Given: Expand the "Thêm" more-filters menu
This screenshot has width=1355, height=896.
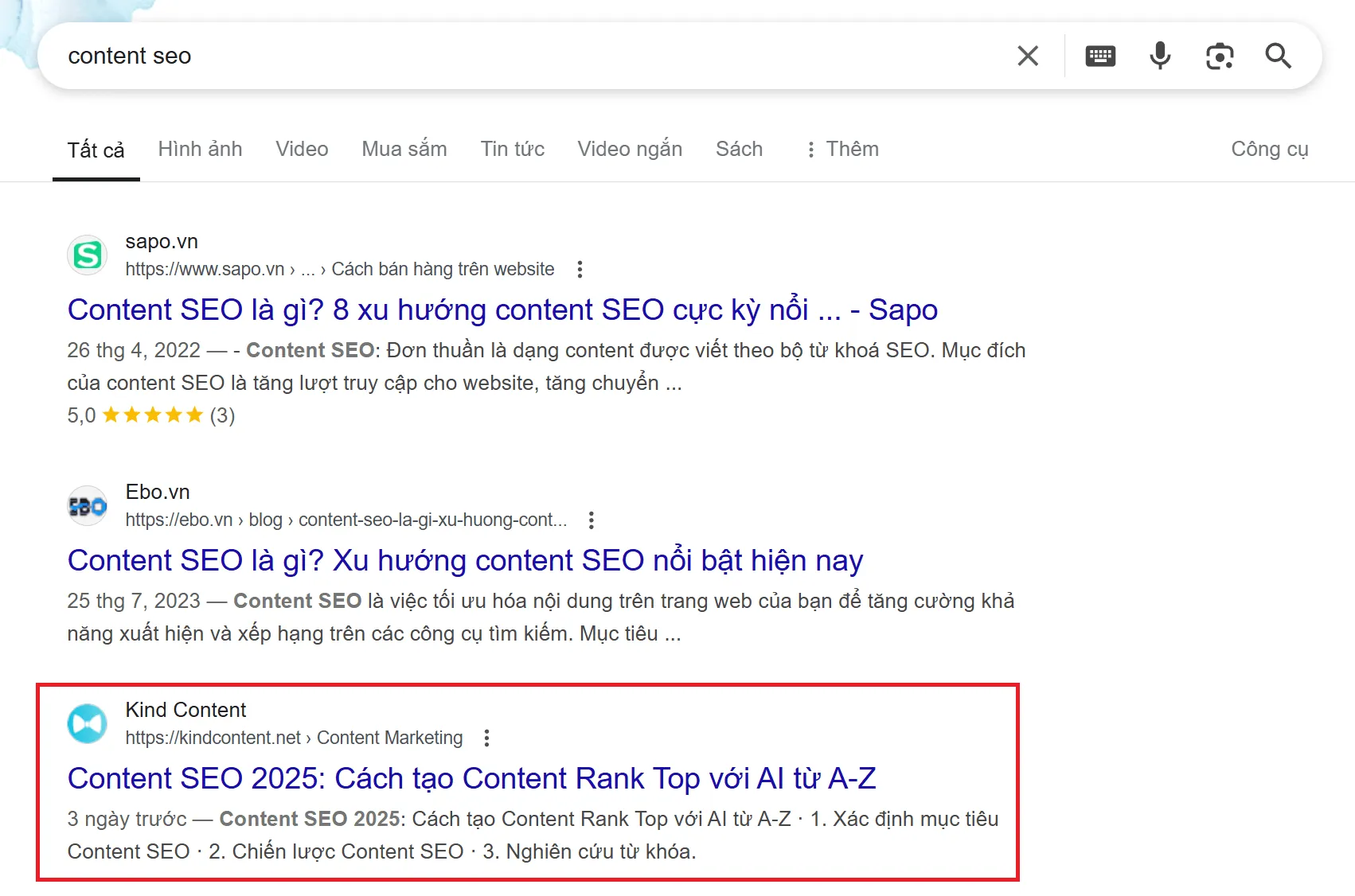Looking at the screenshot, I should coord(842,149).
